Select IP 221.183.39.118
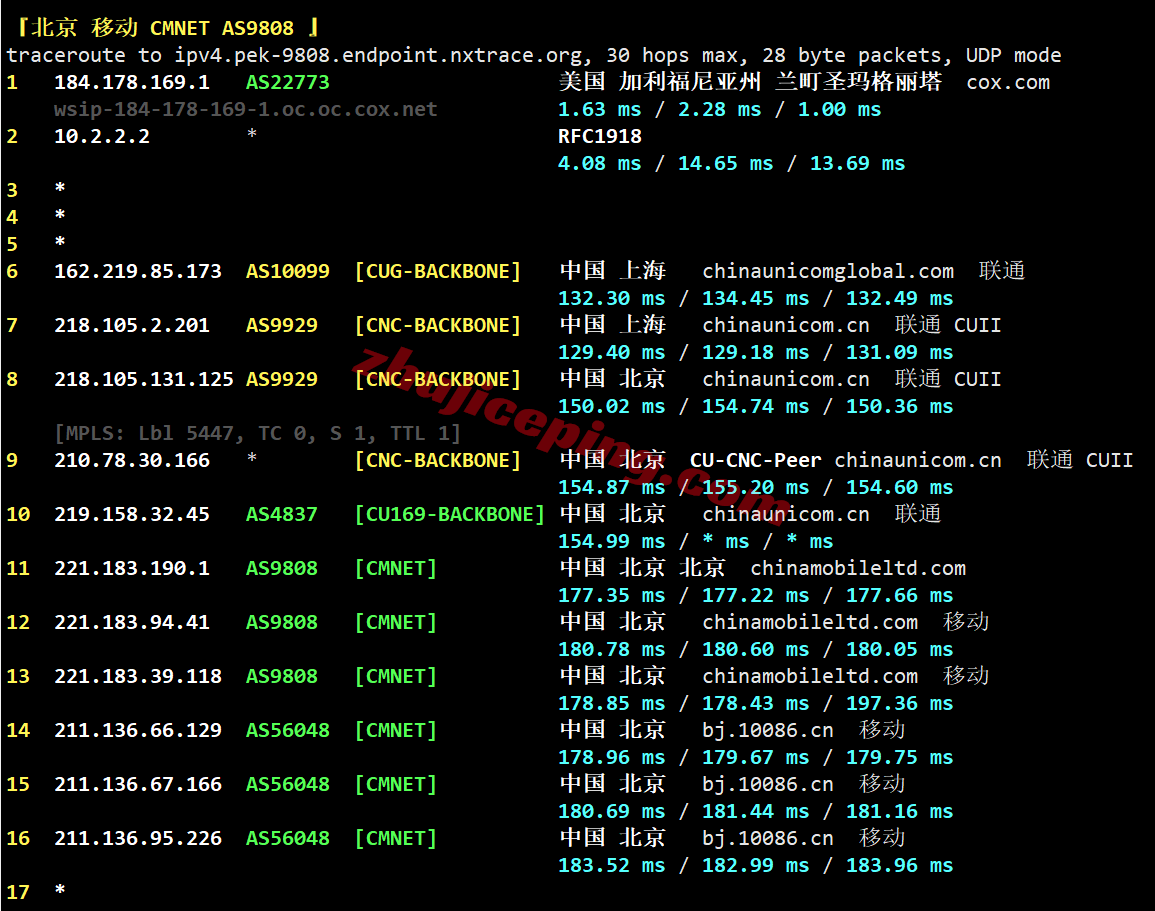 coord(138,676)
